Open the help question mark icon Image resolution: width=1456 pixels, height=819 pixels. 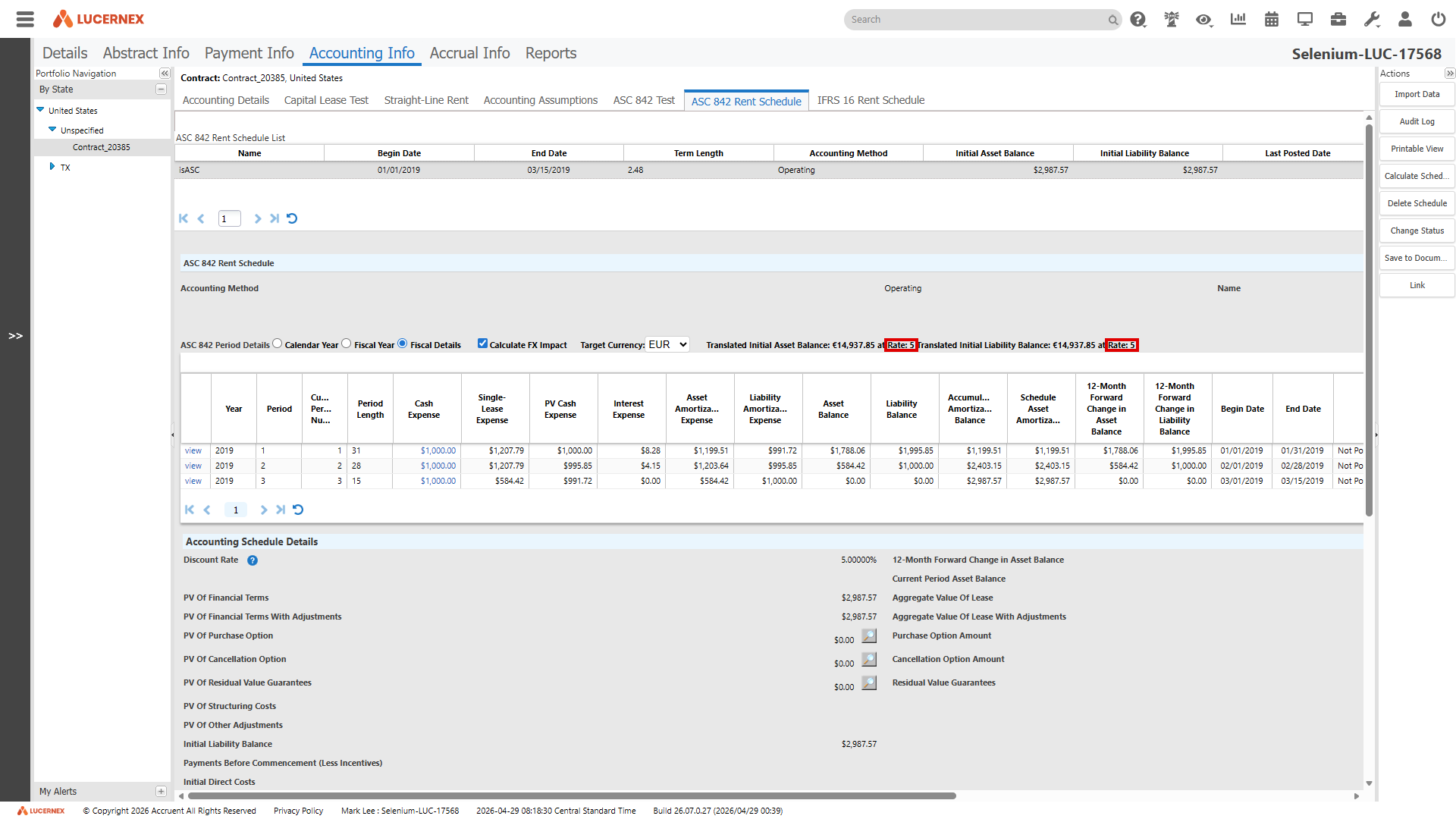[x=1137, y=20]
